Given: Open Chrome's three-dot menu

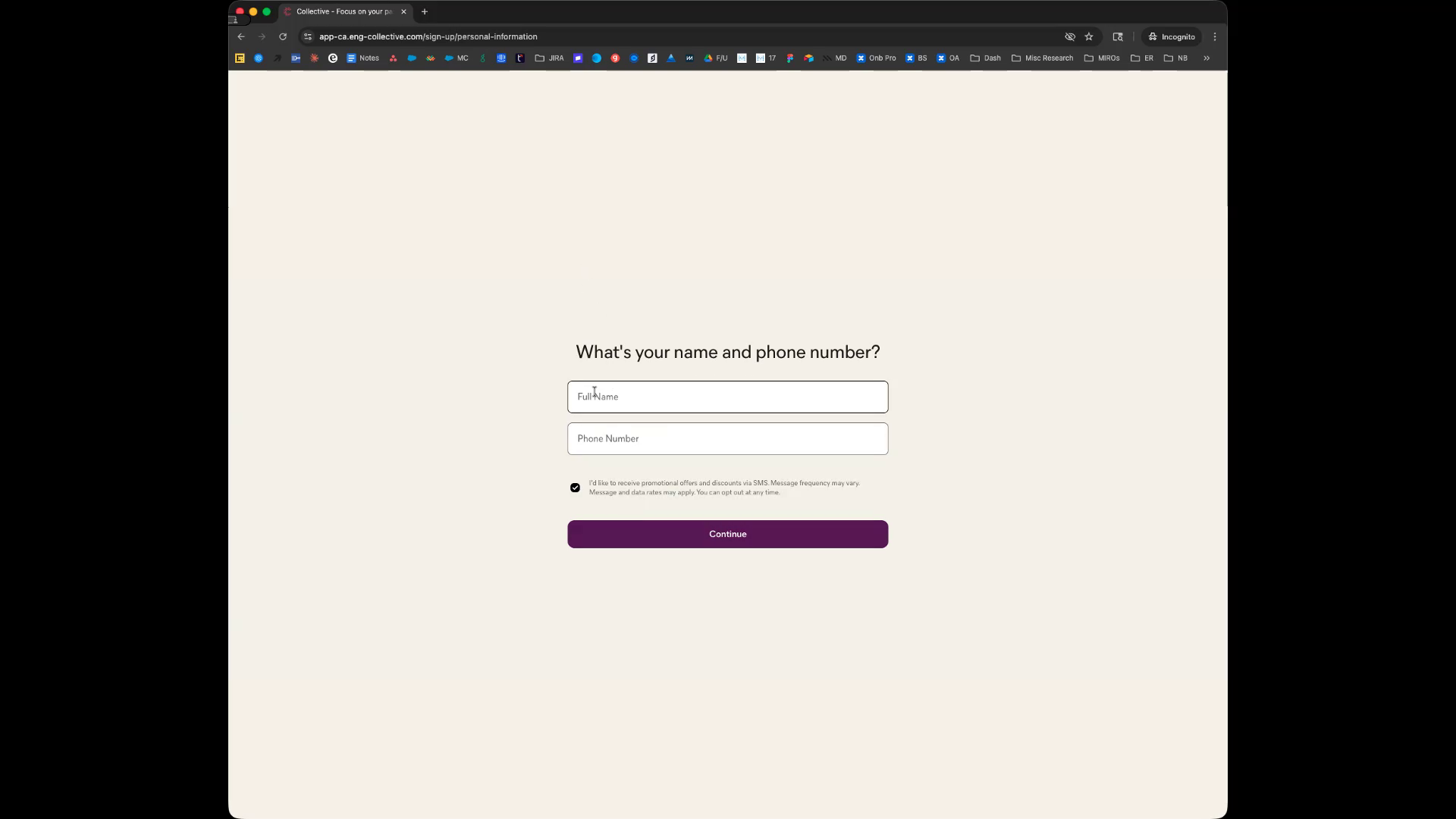Looking at the screenshot, I should tap(1214, 36).
